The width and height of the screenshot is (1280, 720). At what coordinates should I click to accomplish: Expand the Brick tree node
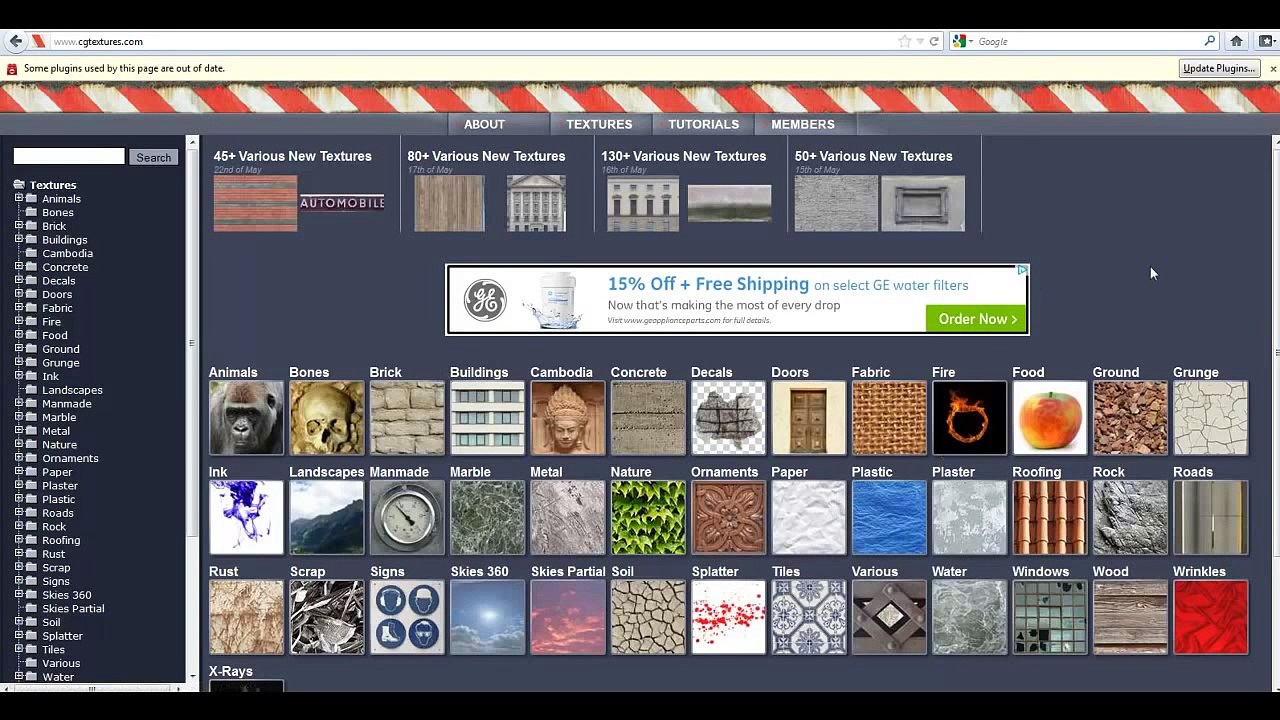(x=18, y=226)
